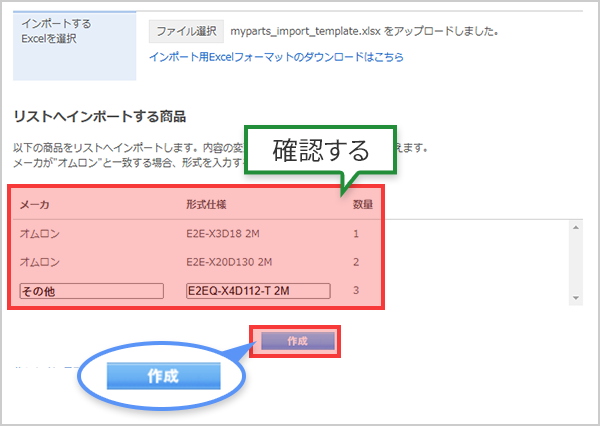Viewport: 600px width, 426px height.
Task: Select the E2E-X20D130 2M model text
Action: pyautogui.click(x=229, y=262)
